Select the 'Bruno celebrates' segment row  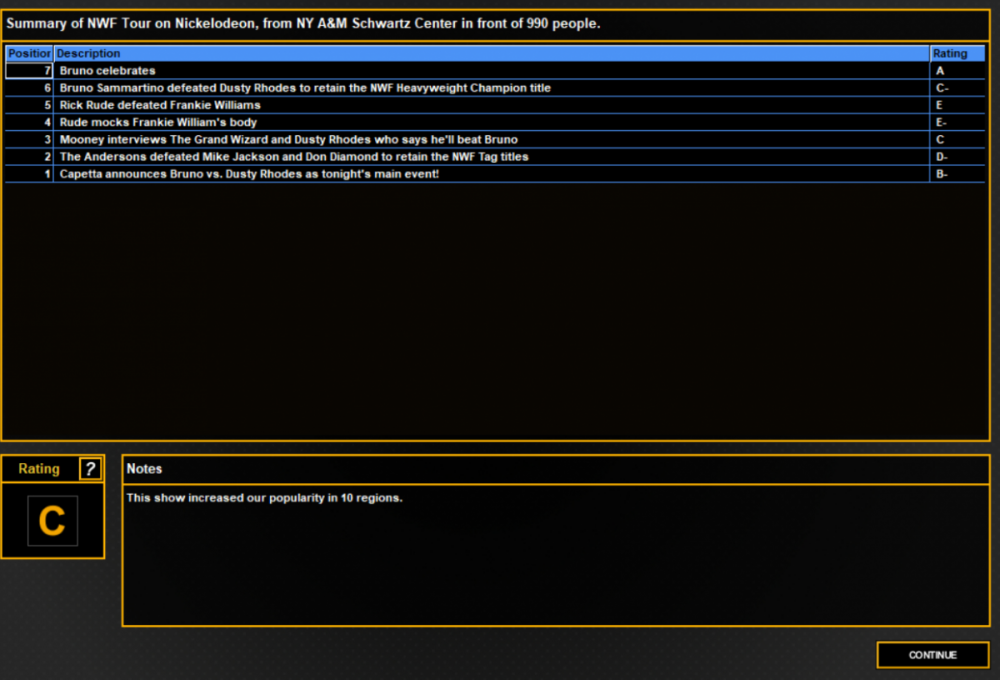click(495, 71)
